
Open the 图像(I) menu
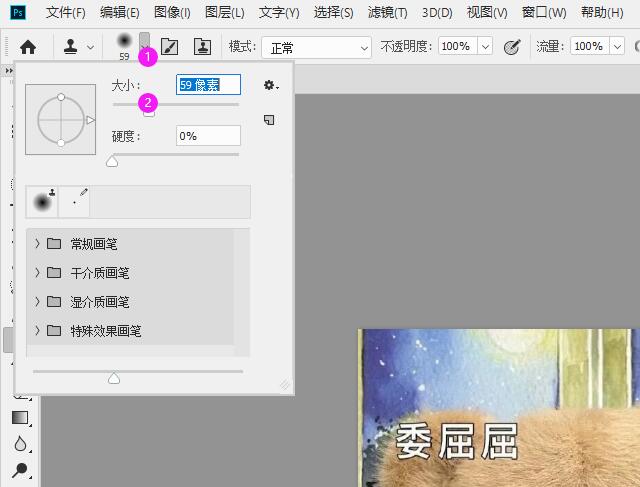(172, 13)
